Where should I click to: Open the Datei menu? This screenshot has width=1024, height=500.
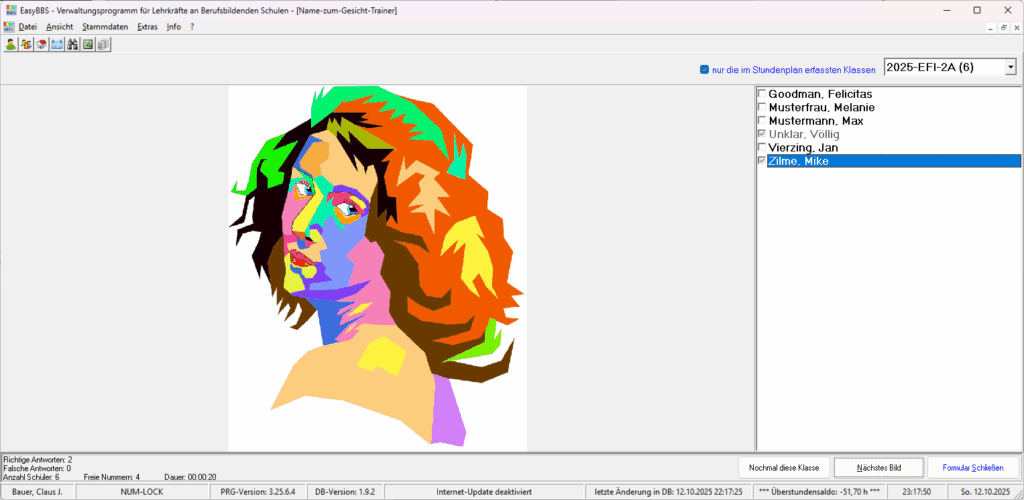pyautogui.click(x=27, y=27)
